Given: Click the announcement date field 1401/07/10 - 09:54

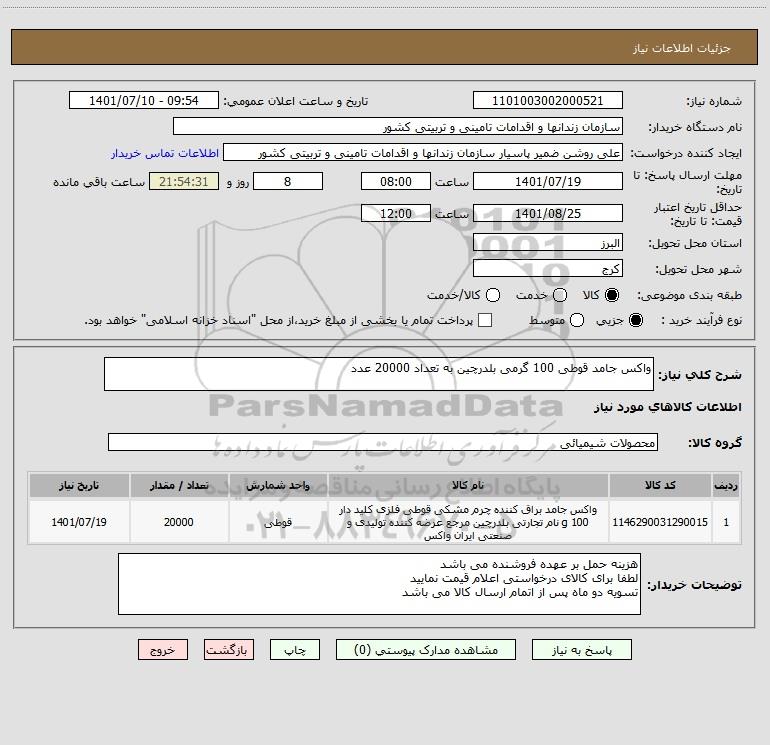Looking at the screenshot, I should pyautogui.click(x=144, y=101).
